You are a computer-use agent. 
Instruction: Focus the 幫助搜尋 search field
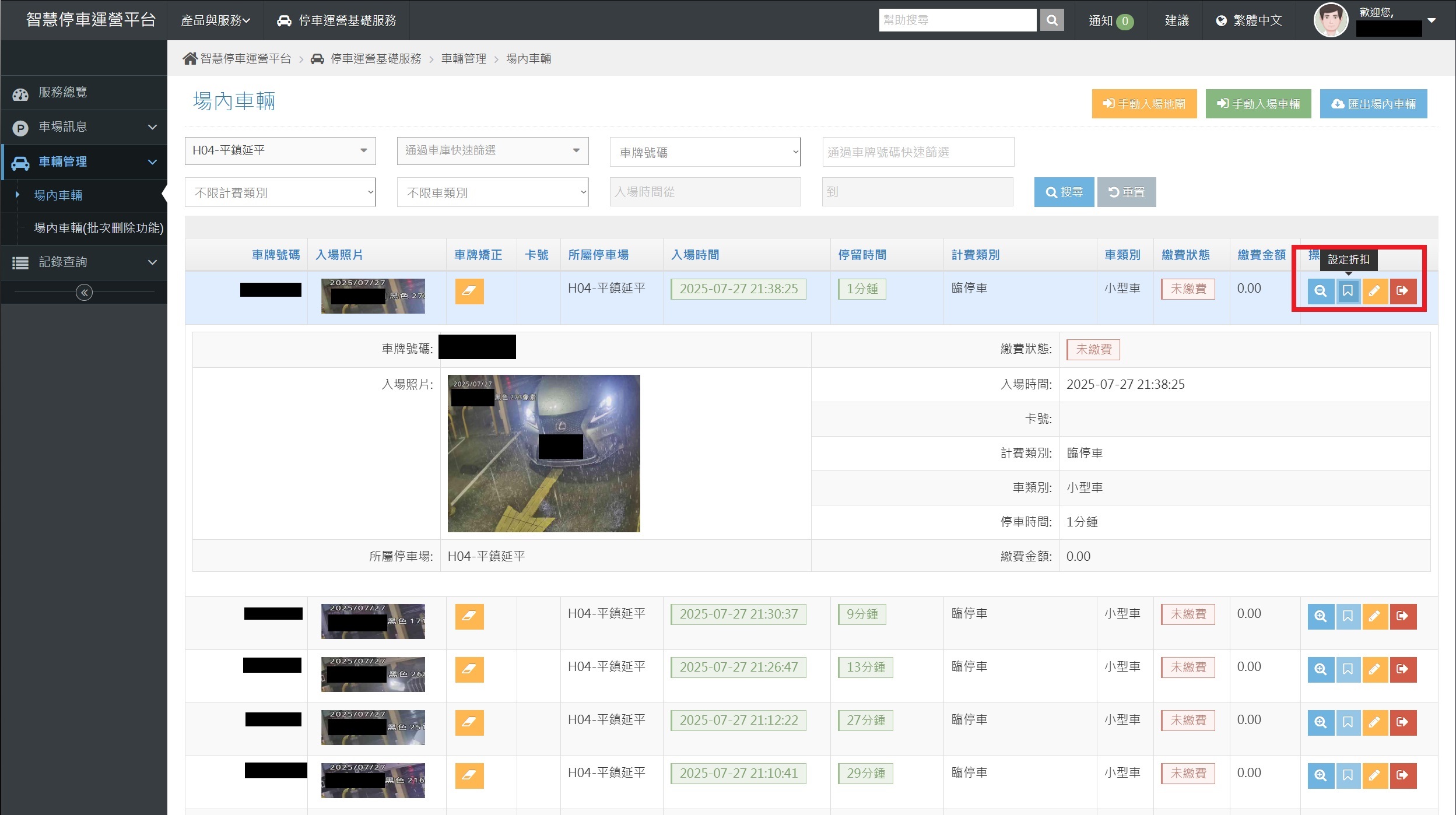pyautogui.click(x=958, y=20)
